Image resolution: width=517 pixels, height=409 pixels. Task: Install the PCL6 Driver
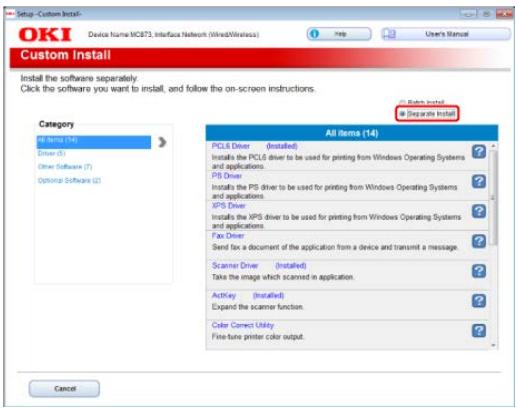[231, 146]
